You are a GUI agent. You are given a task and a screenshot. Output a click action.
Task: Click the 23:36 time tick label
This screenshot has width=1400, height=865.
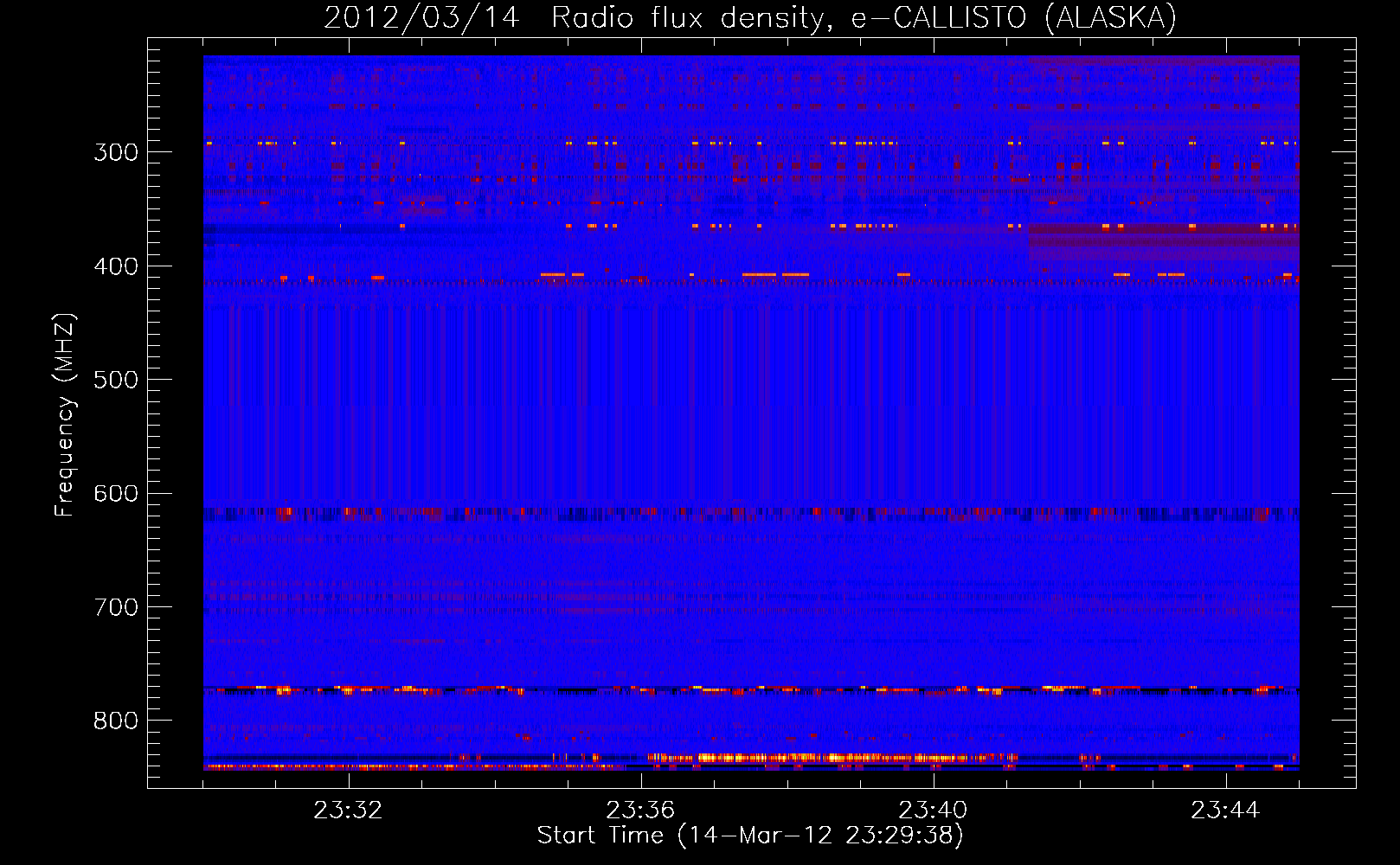click(640, 811)
